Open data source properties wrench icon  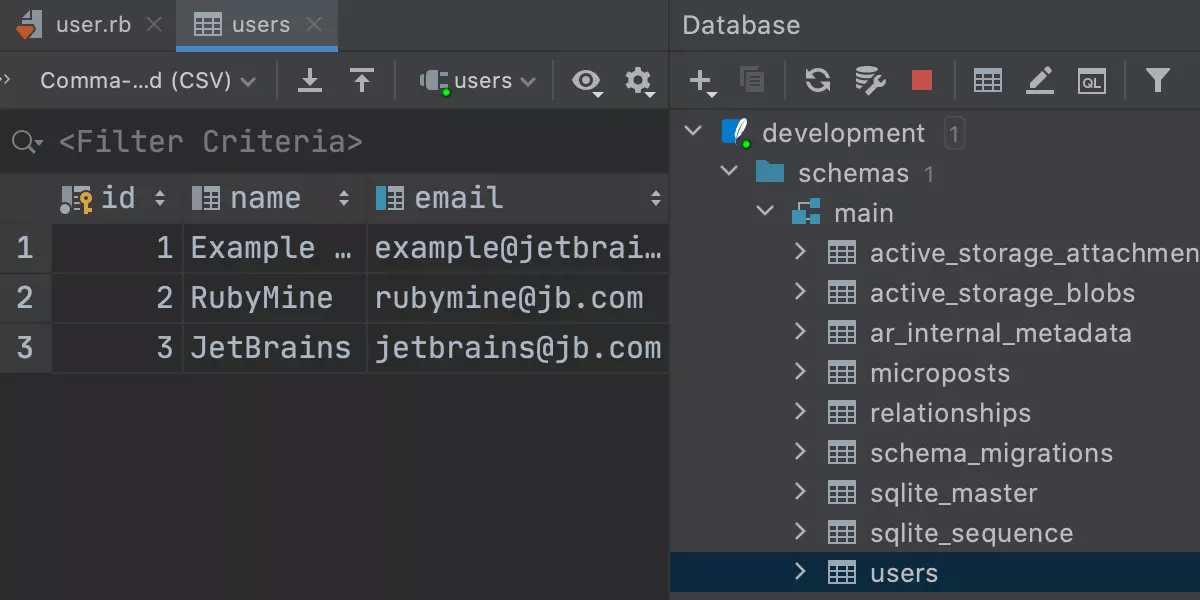(x=870, y=81)
